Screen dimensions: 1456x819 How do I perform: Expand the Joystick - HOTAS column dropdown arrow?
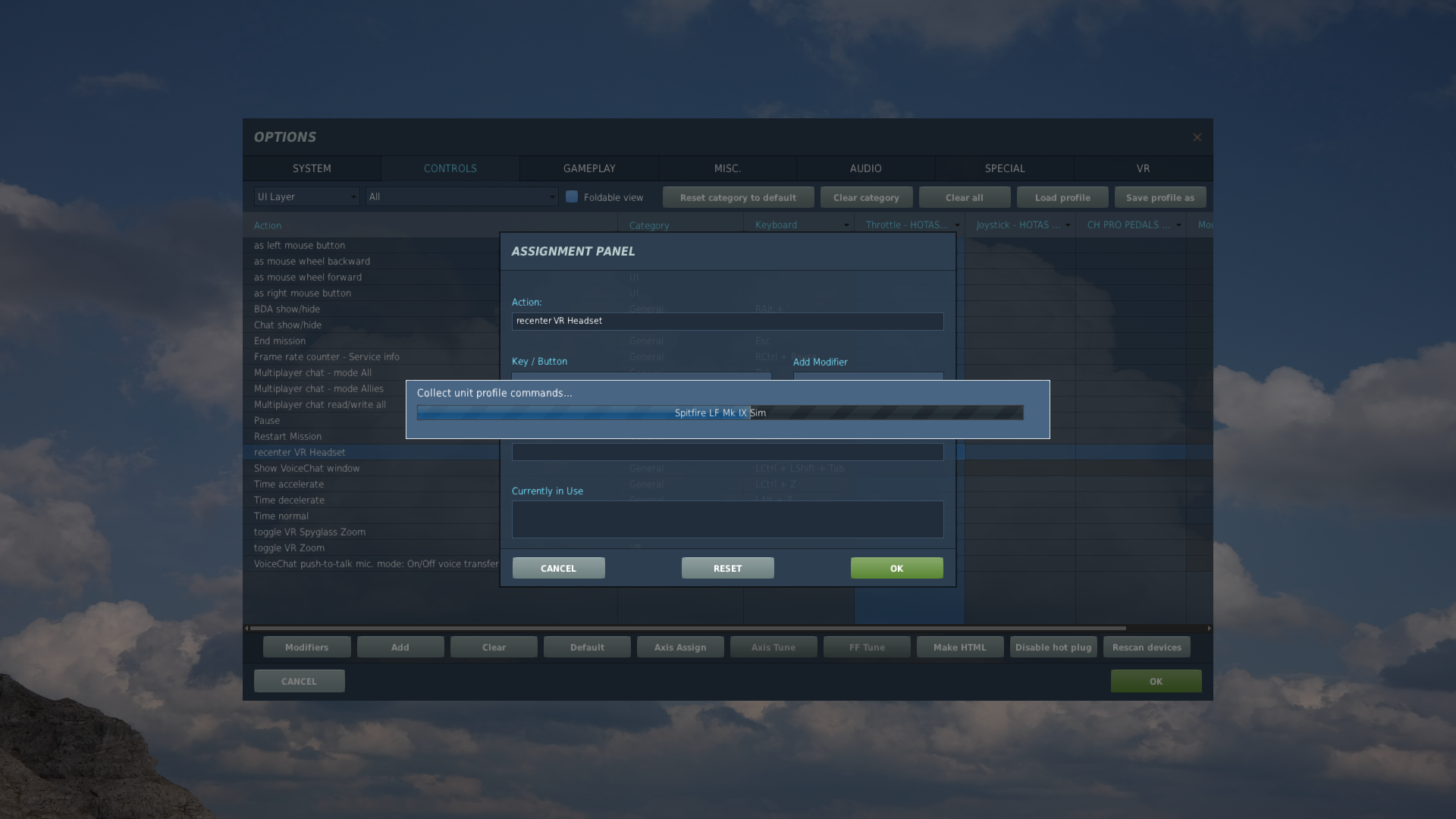pos(1068,225)
